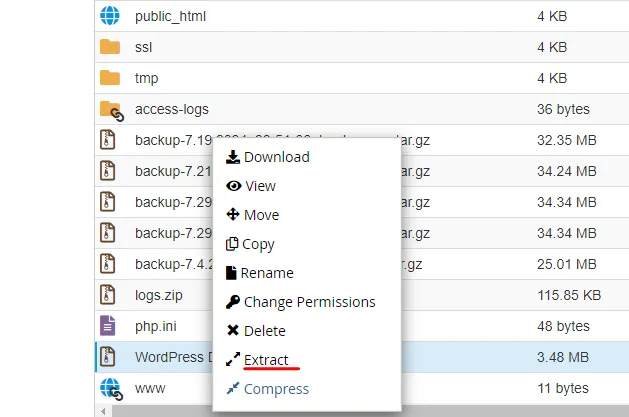
Task: Click the ssl folder icon
Action: point(110,47)
